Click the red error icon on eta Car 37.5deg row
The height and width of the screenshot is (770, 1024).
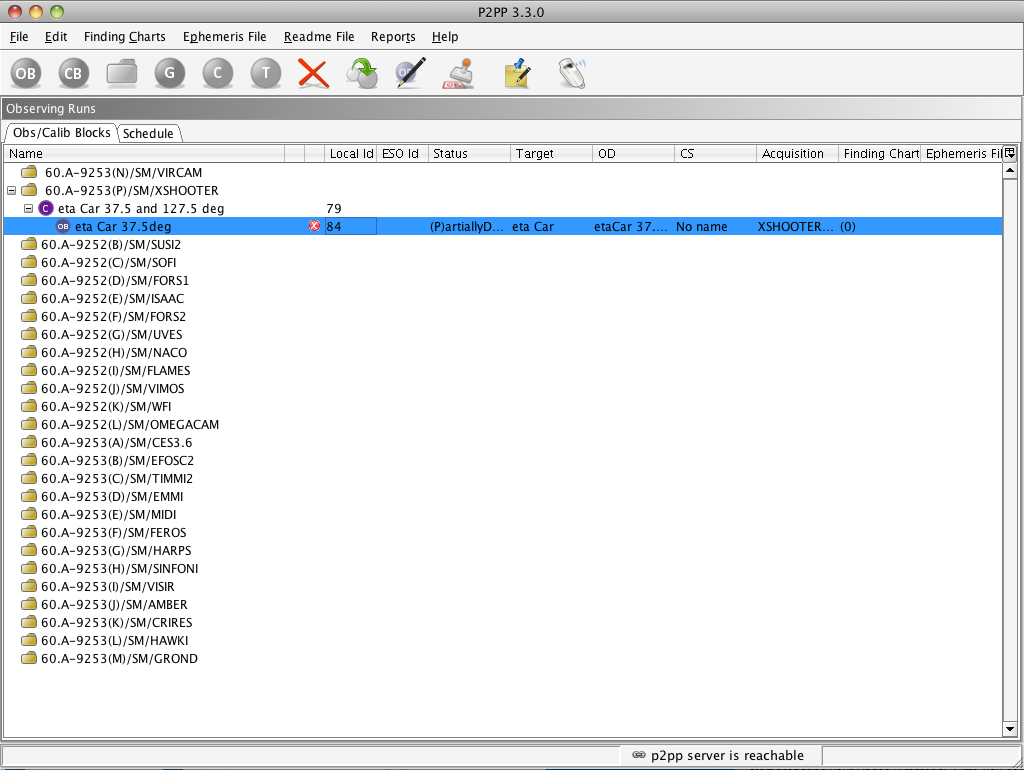tap(315, 226)
